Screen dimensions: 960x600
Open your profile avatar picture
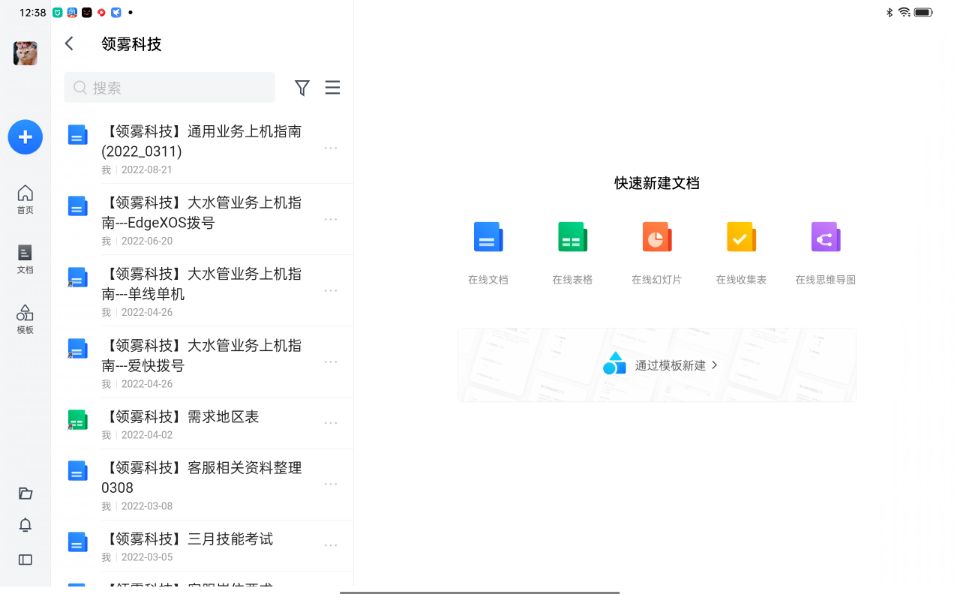pyautogui.click(x=25, y=52)
